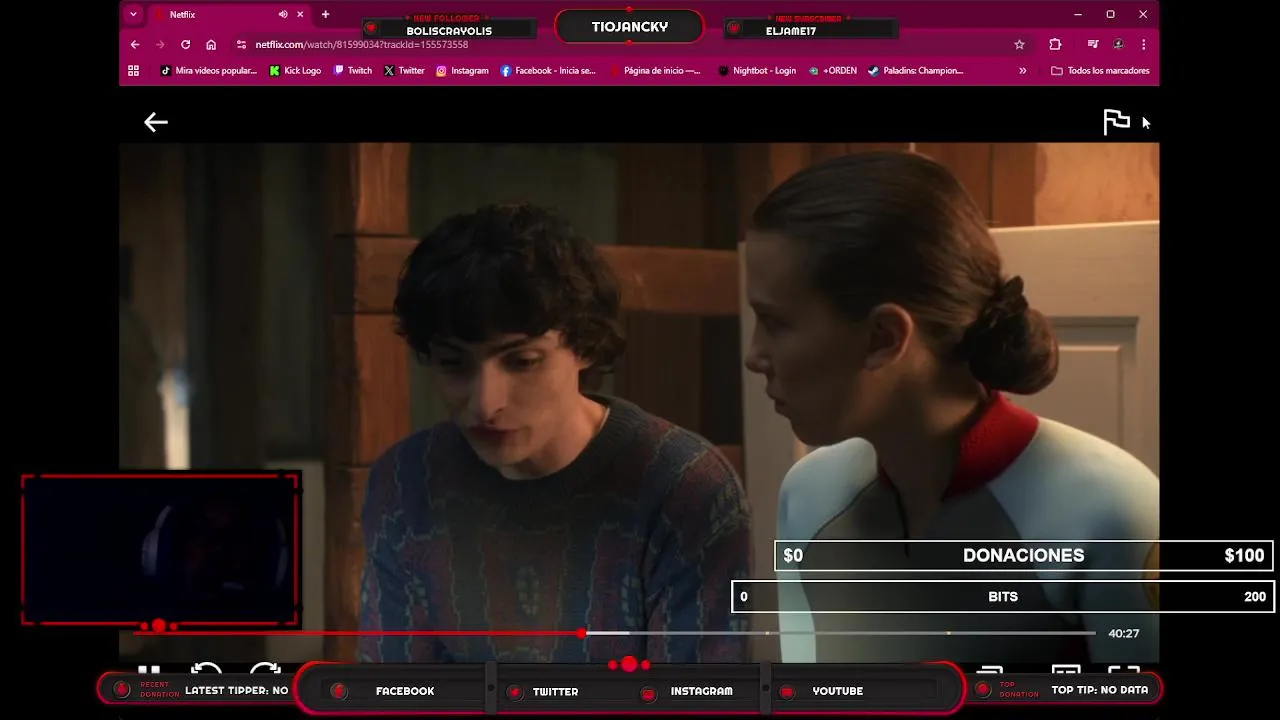The height and width of the screenshot is (720, 1280).
Task: Open the Instagram bookmark in bookmarks bar
Action: click(x=462, y=71)
